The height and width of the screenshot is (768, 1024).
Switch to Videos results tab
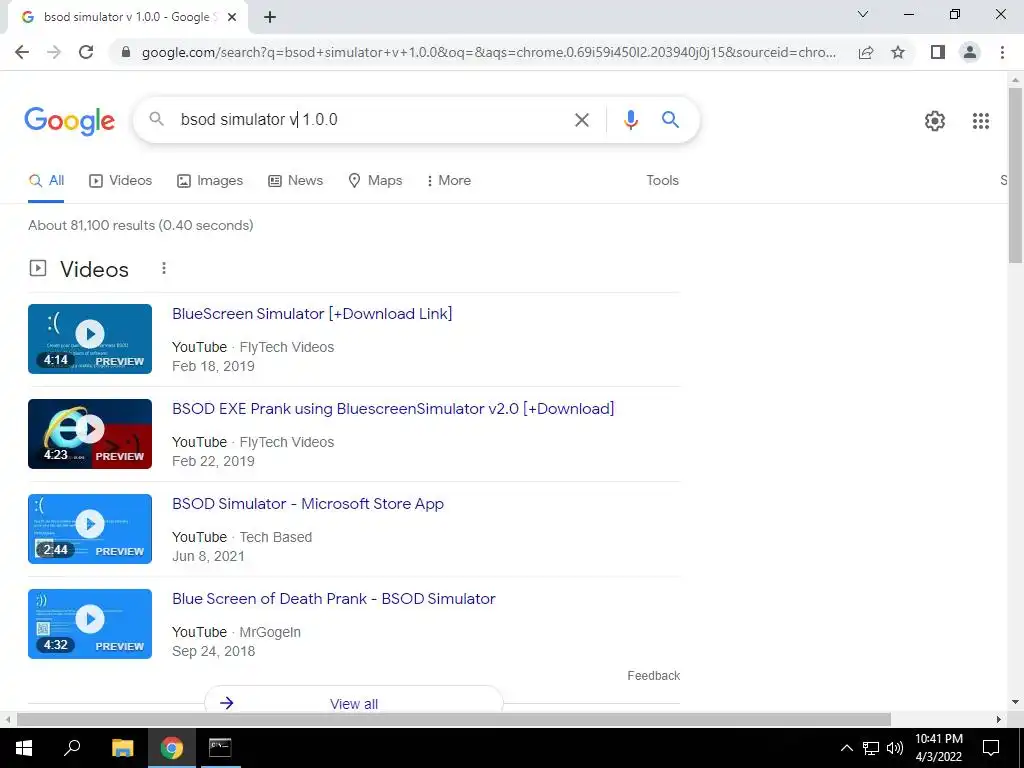pos(121,181)
